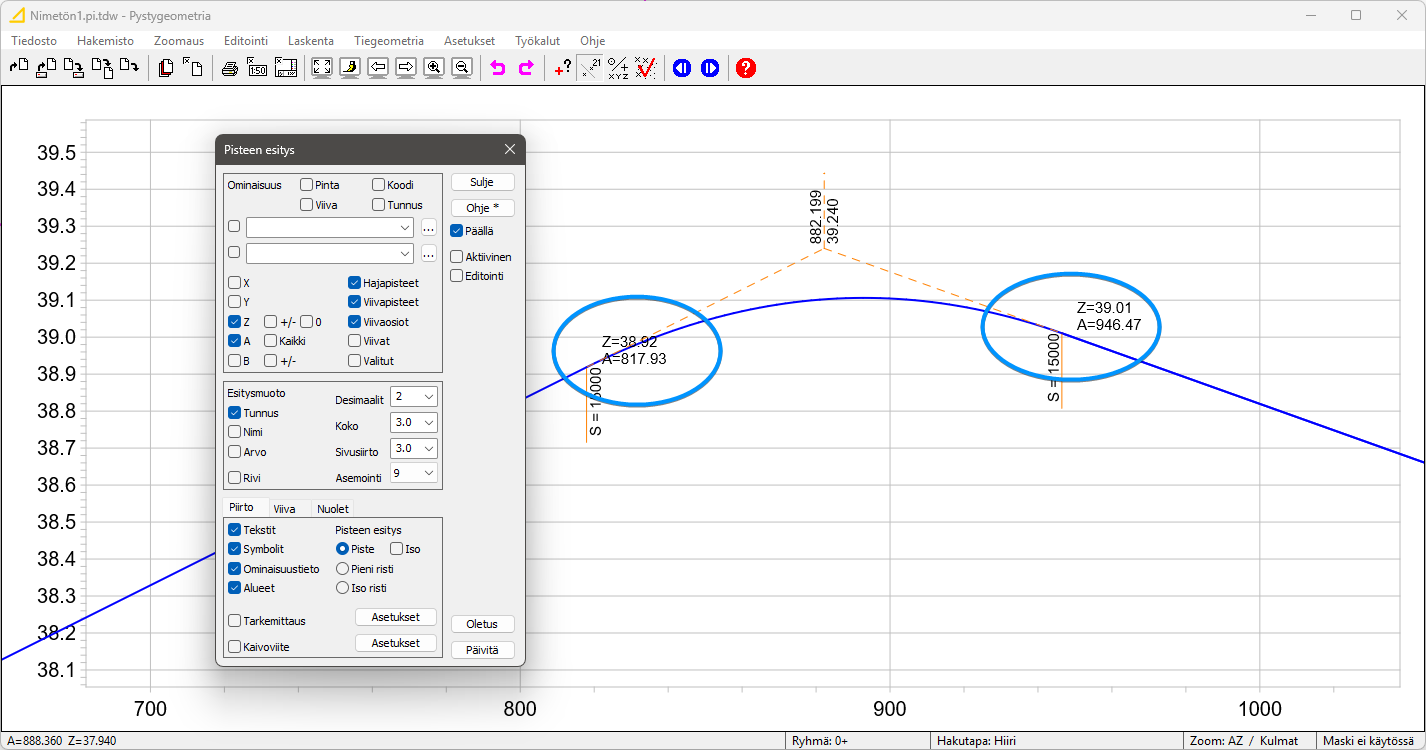Uncheck the Hajapisteet checkbox
Image resolution: width=1426 pixels, height=750 pixels.
click(355, 283)
